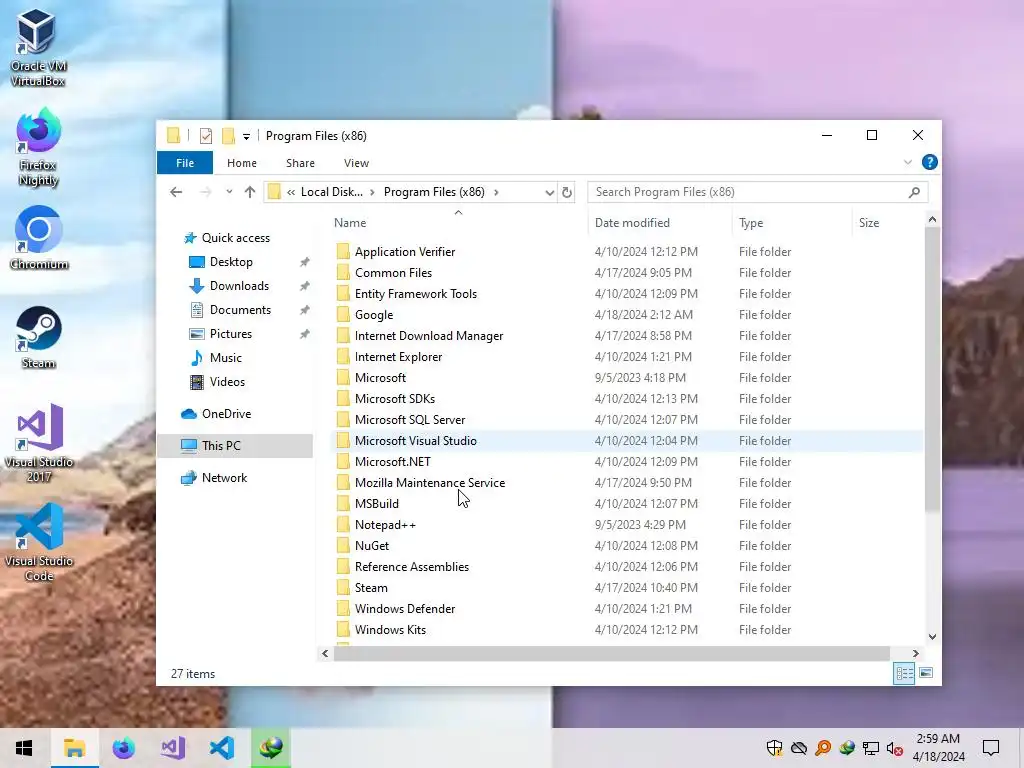The image size is (1024, 768).
Task: Open Visual Studio Code desktop shortcut
Action: (39, 543)
